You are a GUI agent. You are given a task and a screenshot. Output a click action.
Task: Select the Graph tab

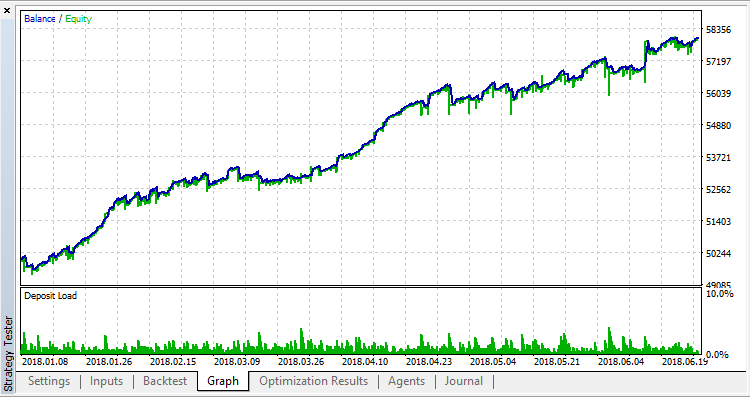[223, 381]
